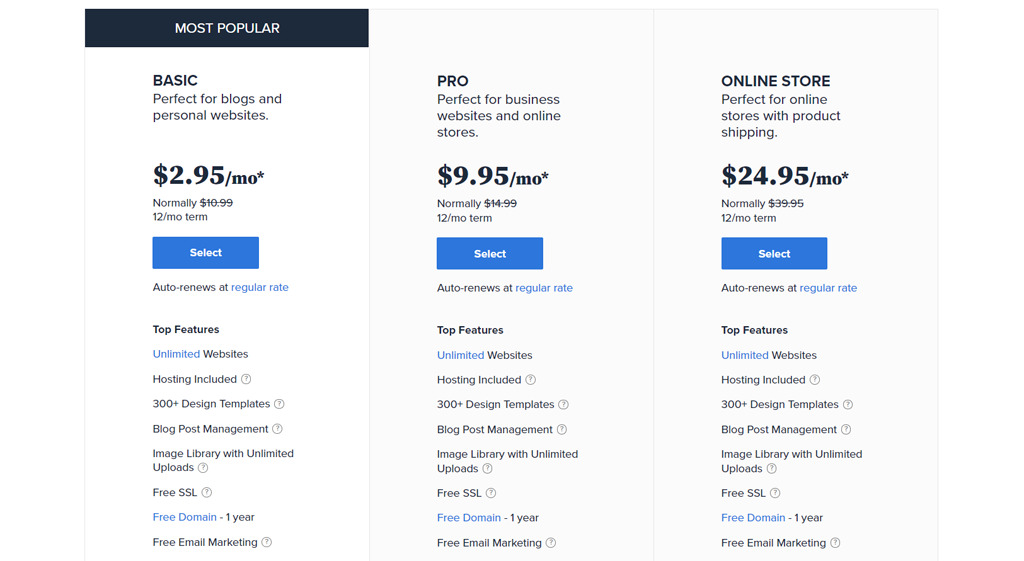Open regular rate link under Basic plan

tap(260, 287)
